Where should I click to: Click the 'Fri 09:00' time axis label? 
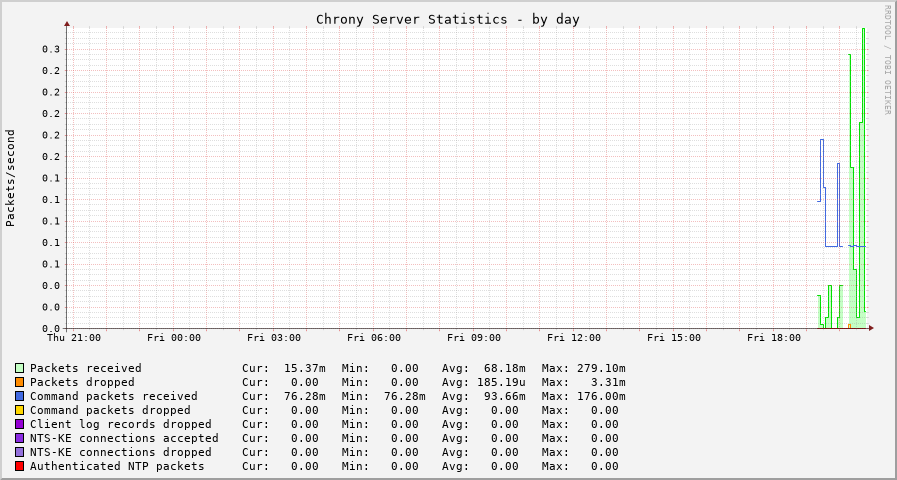tap(474, 338)
